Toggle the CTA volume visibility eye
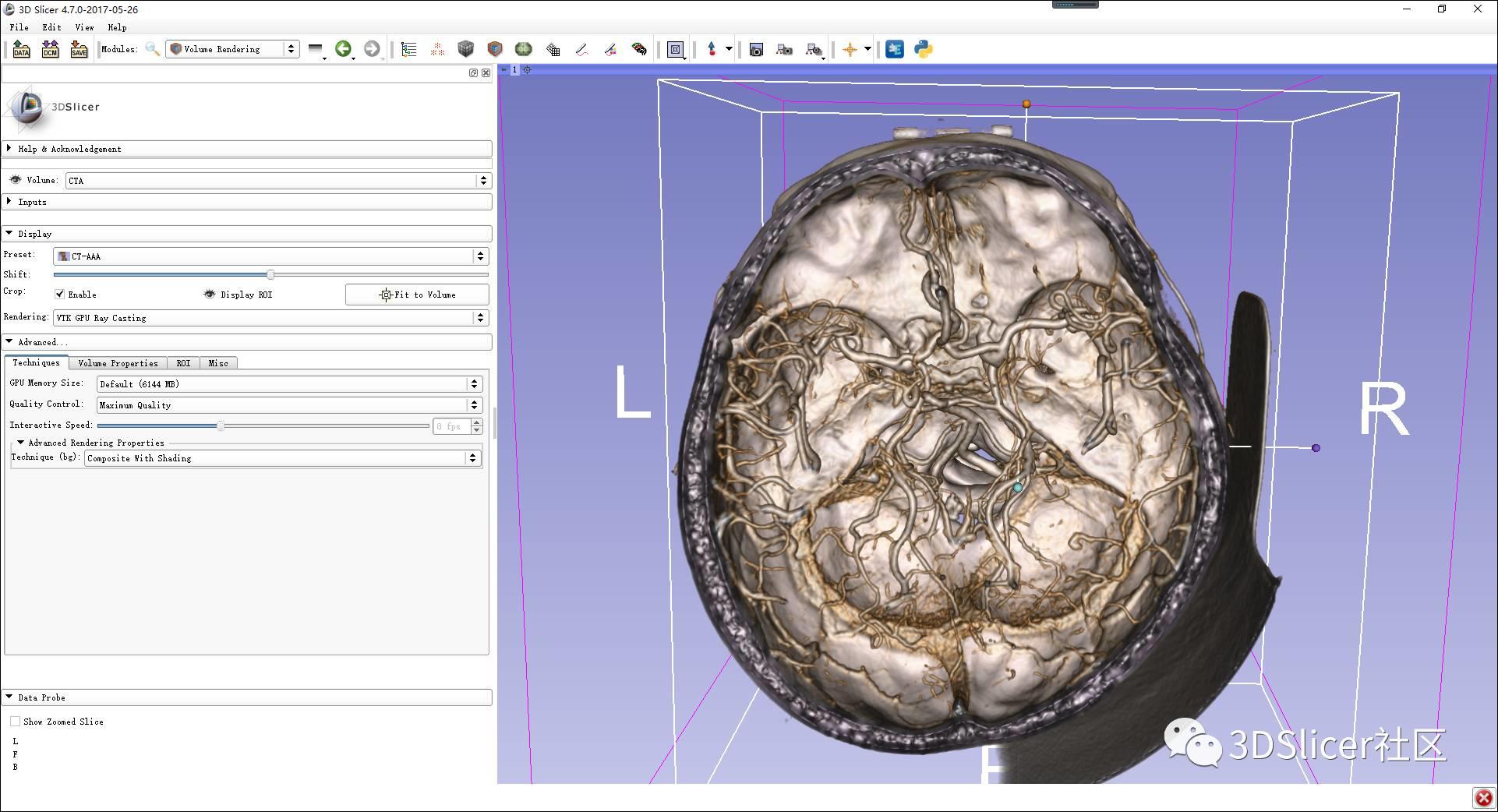The image size is (1498, 812). (x=15, y=180)
